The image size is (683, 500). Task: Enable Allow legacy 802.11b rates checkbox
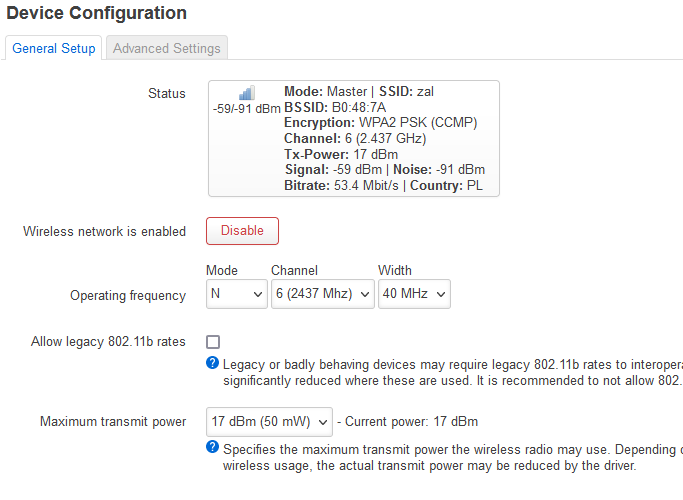pyautogui.click(x=213, y=342)
